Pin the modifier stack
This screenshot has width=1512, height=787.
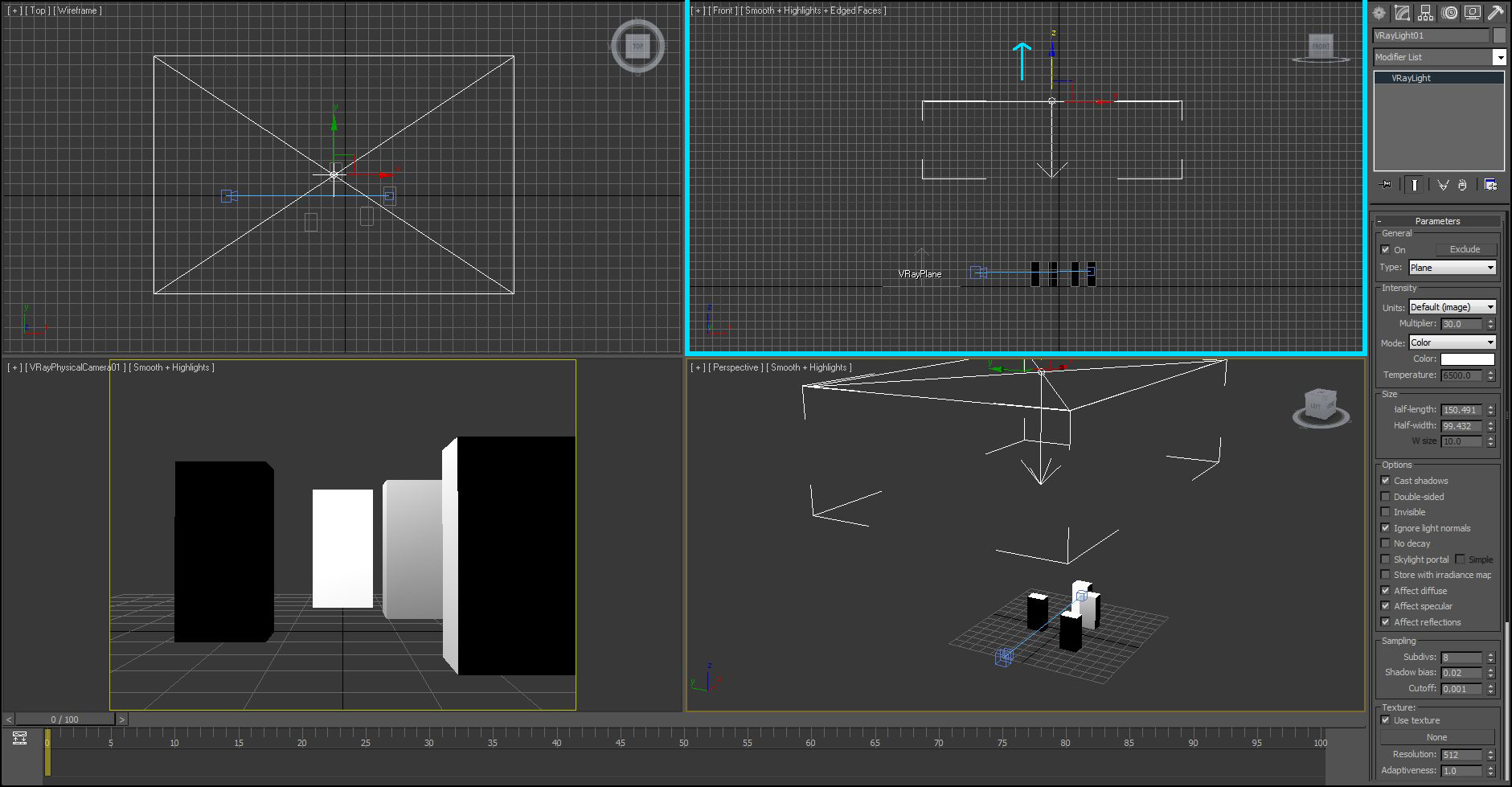coord(1384,185)
